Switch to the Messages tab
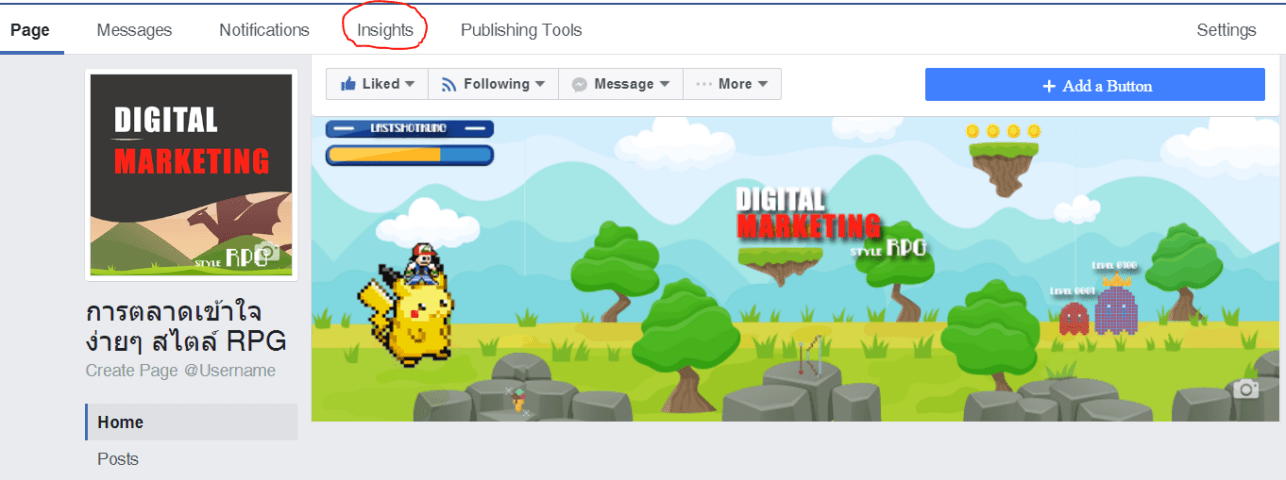1286x480 pixels. pos(134,30)
